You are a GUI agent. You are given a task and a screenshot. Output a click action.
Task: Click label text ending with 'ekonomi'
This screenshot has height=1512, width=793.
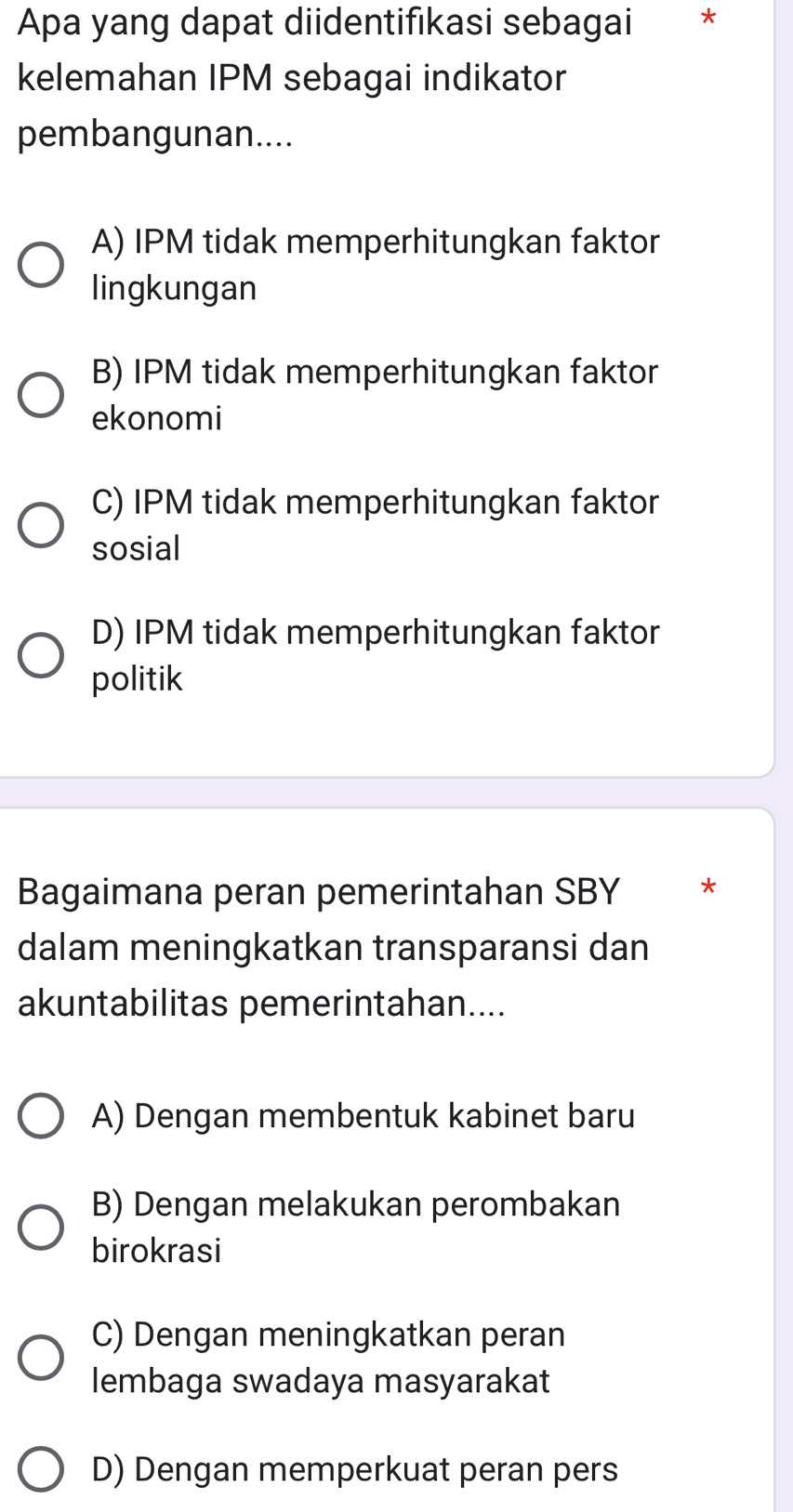pos(375,395)
